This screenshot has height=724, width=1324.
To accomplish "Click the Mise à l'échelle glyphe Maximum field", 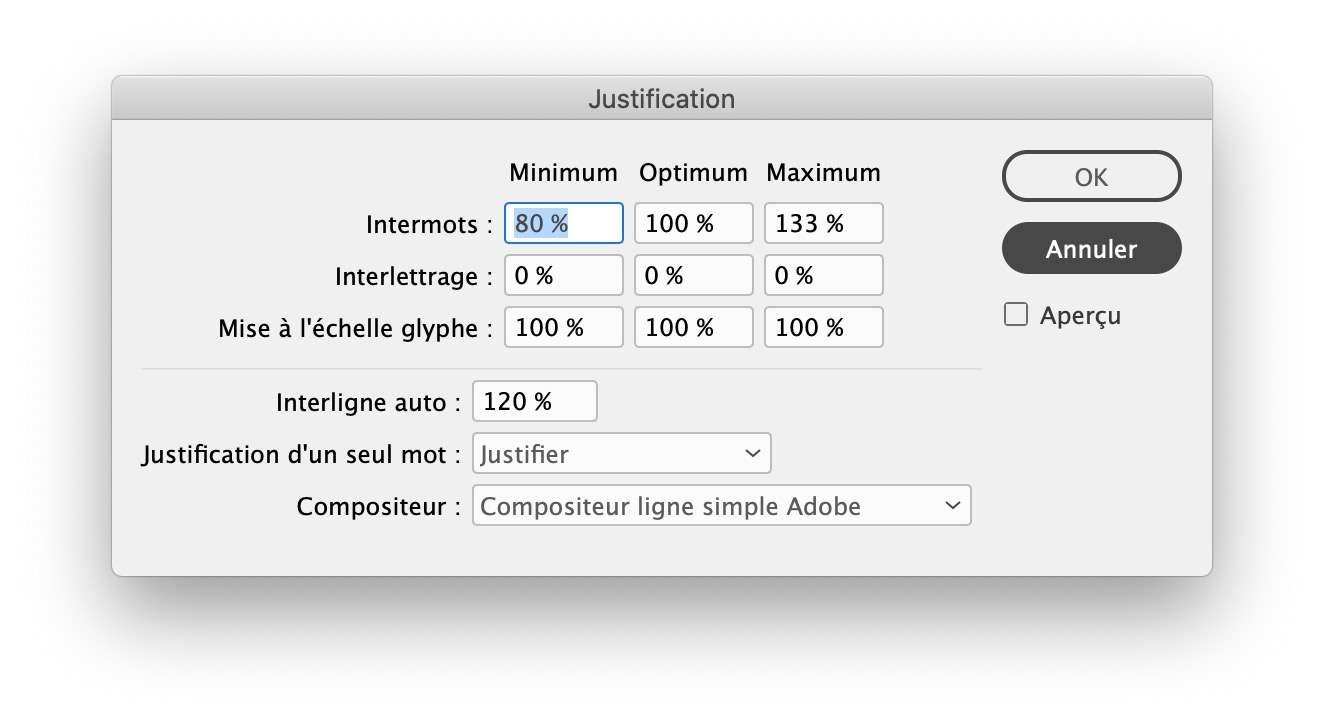I will (823, 327).
